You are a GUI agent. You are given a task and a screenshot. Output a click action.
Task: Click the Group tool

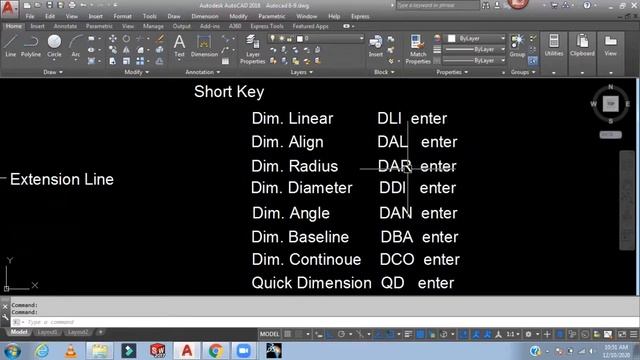[517, 46]
